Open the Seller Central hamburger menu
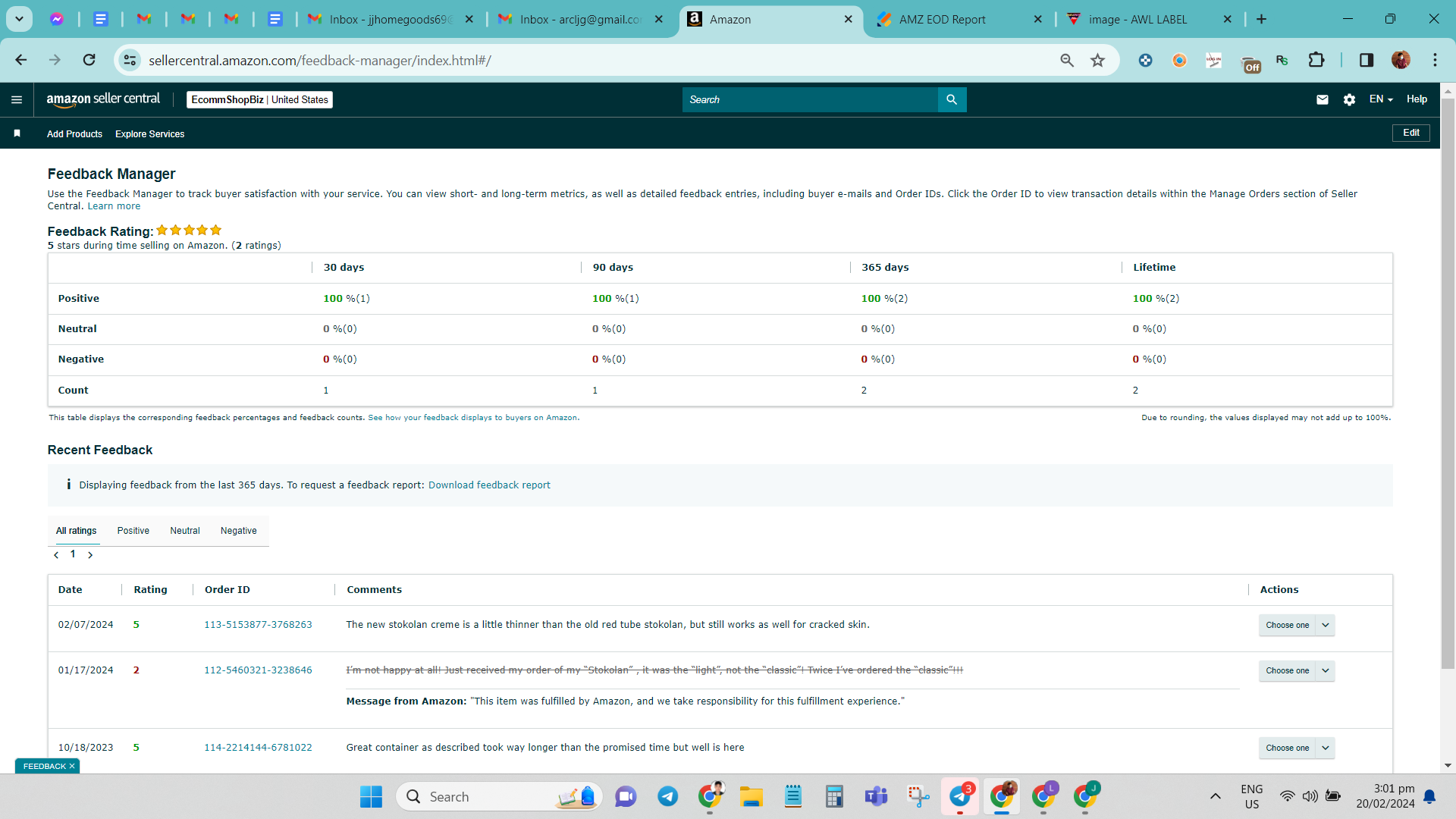 [x=17, y=99]
